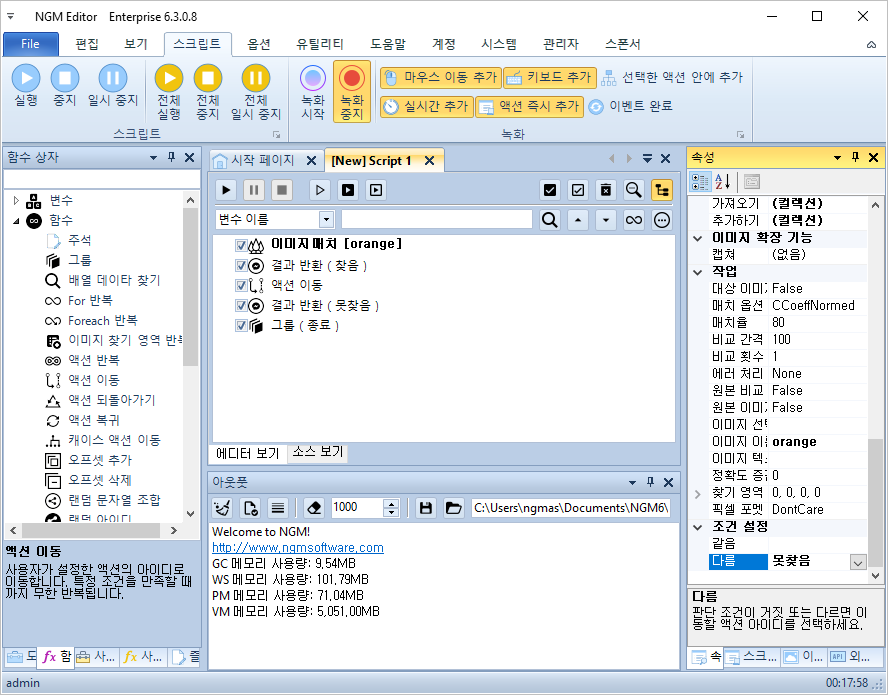
Task: Expand the 변수 tree node
Action: (16, 200)
